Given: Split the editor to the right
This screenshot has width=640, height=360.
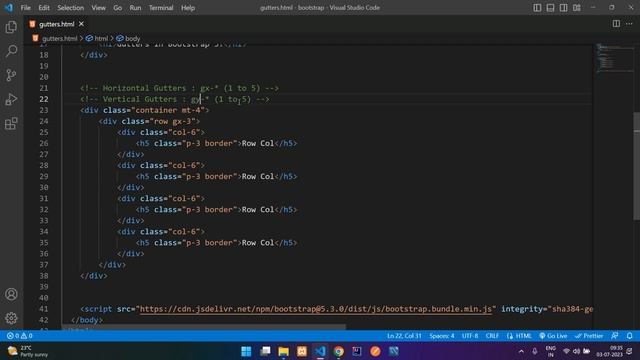Looking at the screenshot, I should click(x=616, y=24).
